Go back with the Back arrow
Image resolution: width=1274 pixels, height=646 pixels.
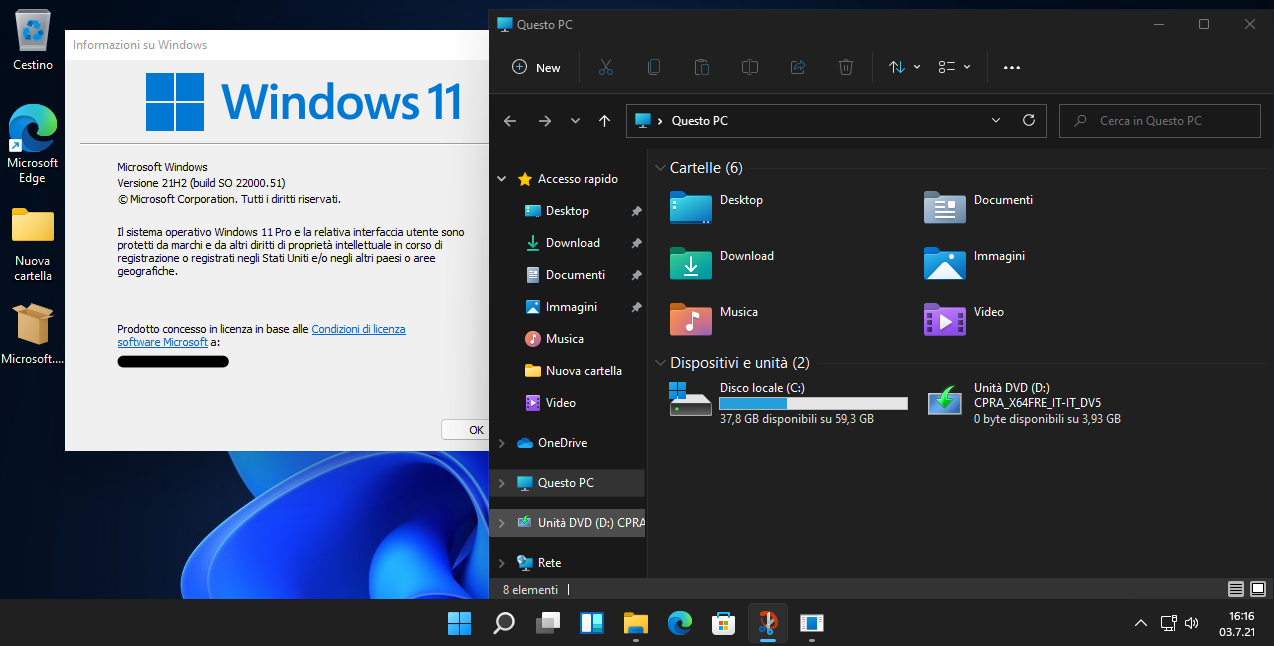(510, 121)
